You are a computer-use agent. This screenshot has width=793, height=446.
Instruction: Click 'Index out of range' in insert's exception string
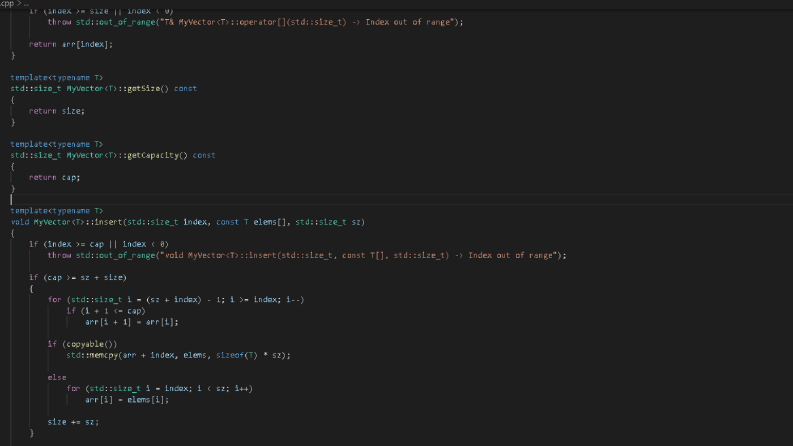pyautogui.click(x=510, y=255)
